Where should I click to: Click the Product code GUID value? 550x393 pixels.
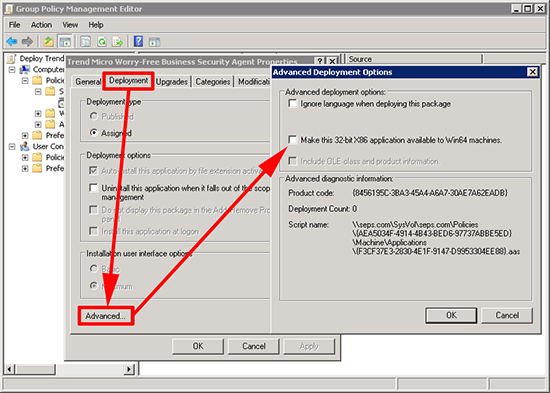430,193
